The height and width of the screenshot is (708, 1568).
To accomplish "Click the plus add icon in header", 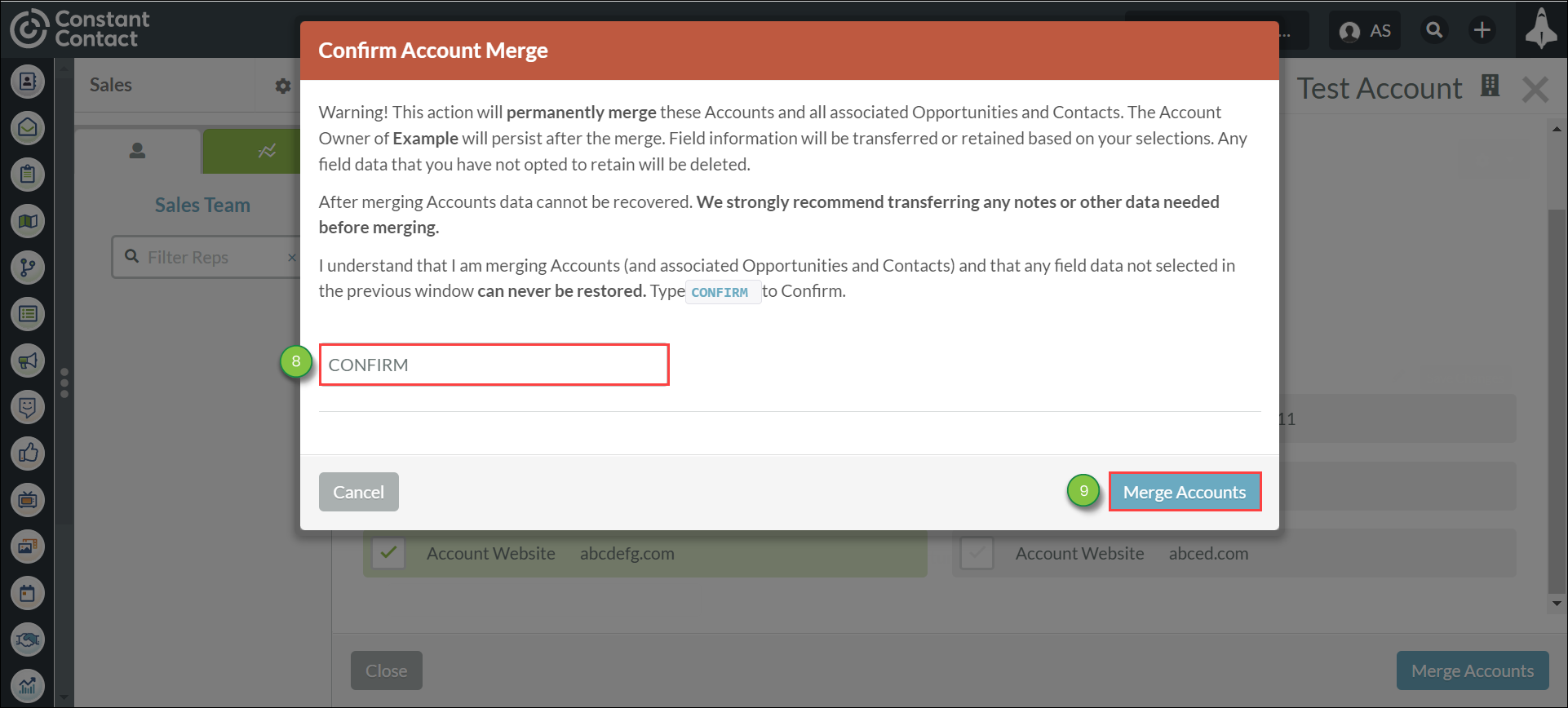I will pyautogui.click(x=1482, y=31).
